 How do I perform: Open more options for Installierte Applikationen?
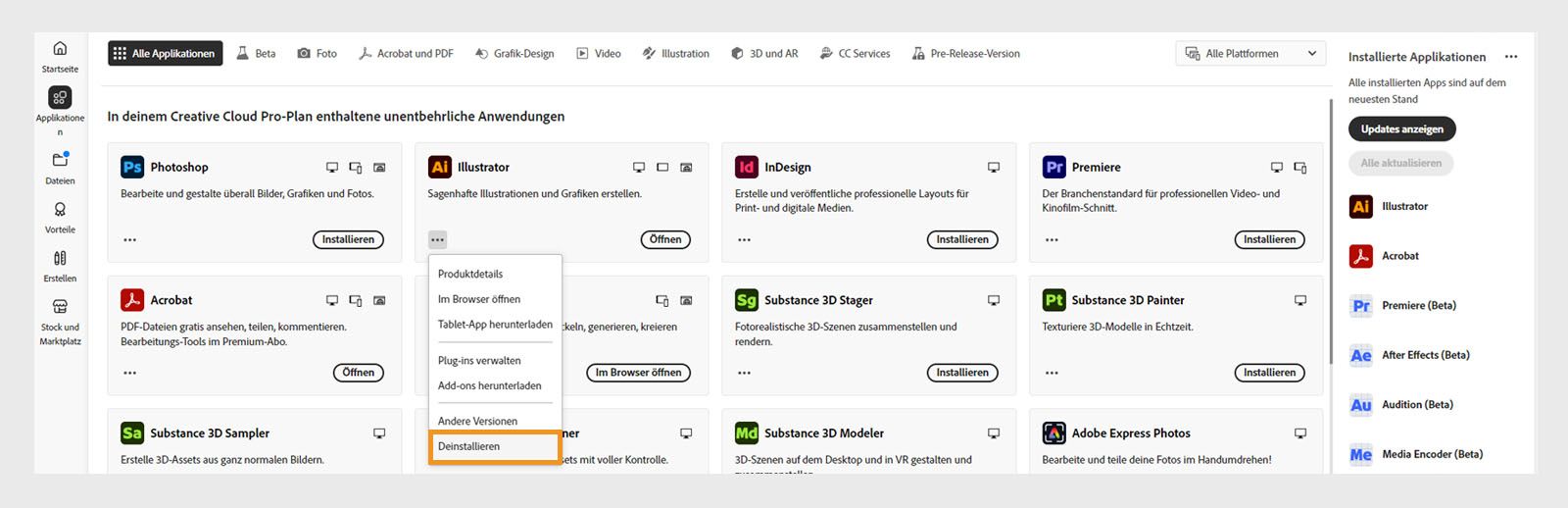point(1511,57)
